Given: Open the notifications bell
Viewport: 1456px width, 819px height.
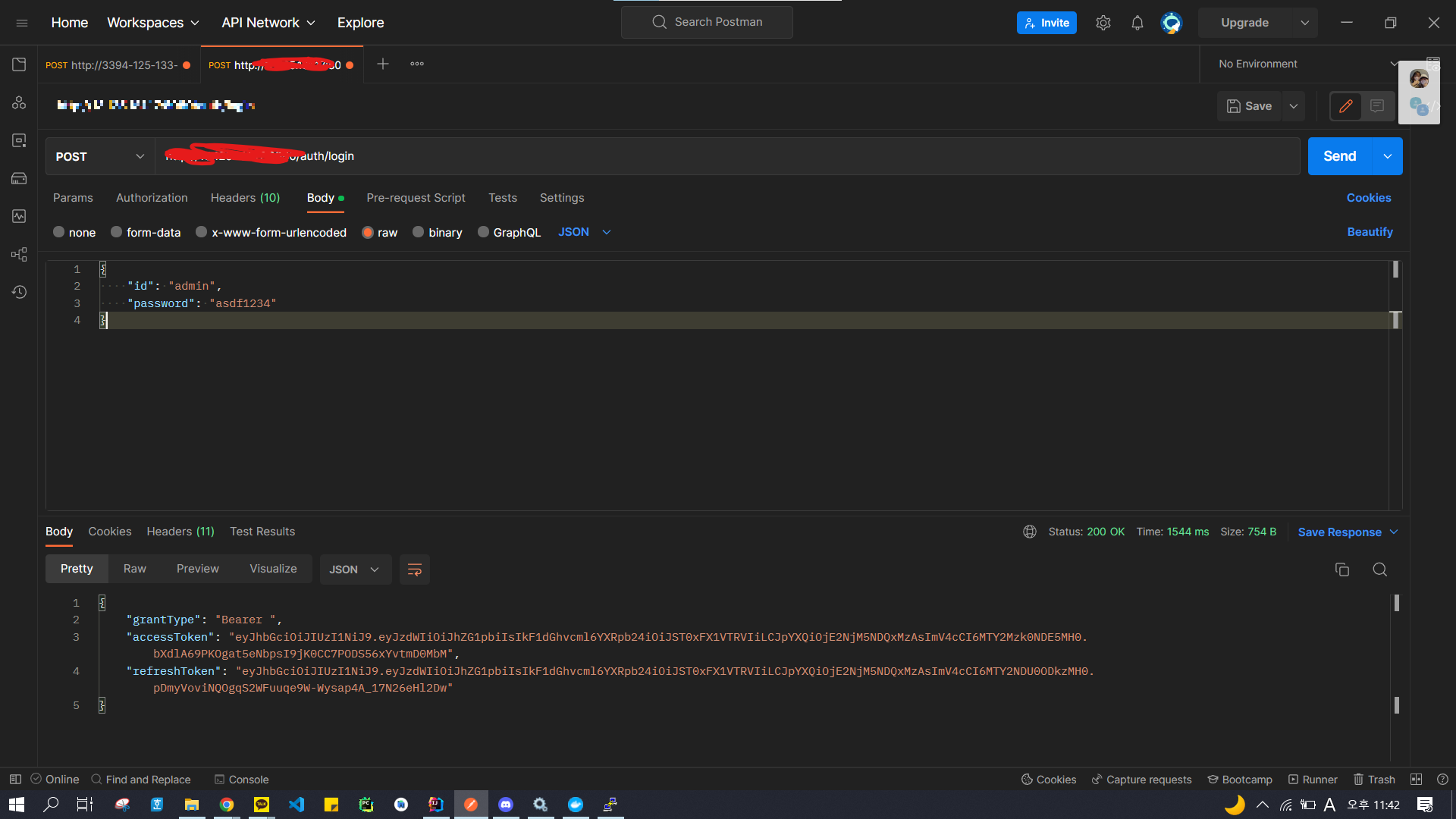Looking at the screenshot, I should [x=1137, y=23].
